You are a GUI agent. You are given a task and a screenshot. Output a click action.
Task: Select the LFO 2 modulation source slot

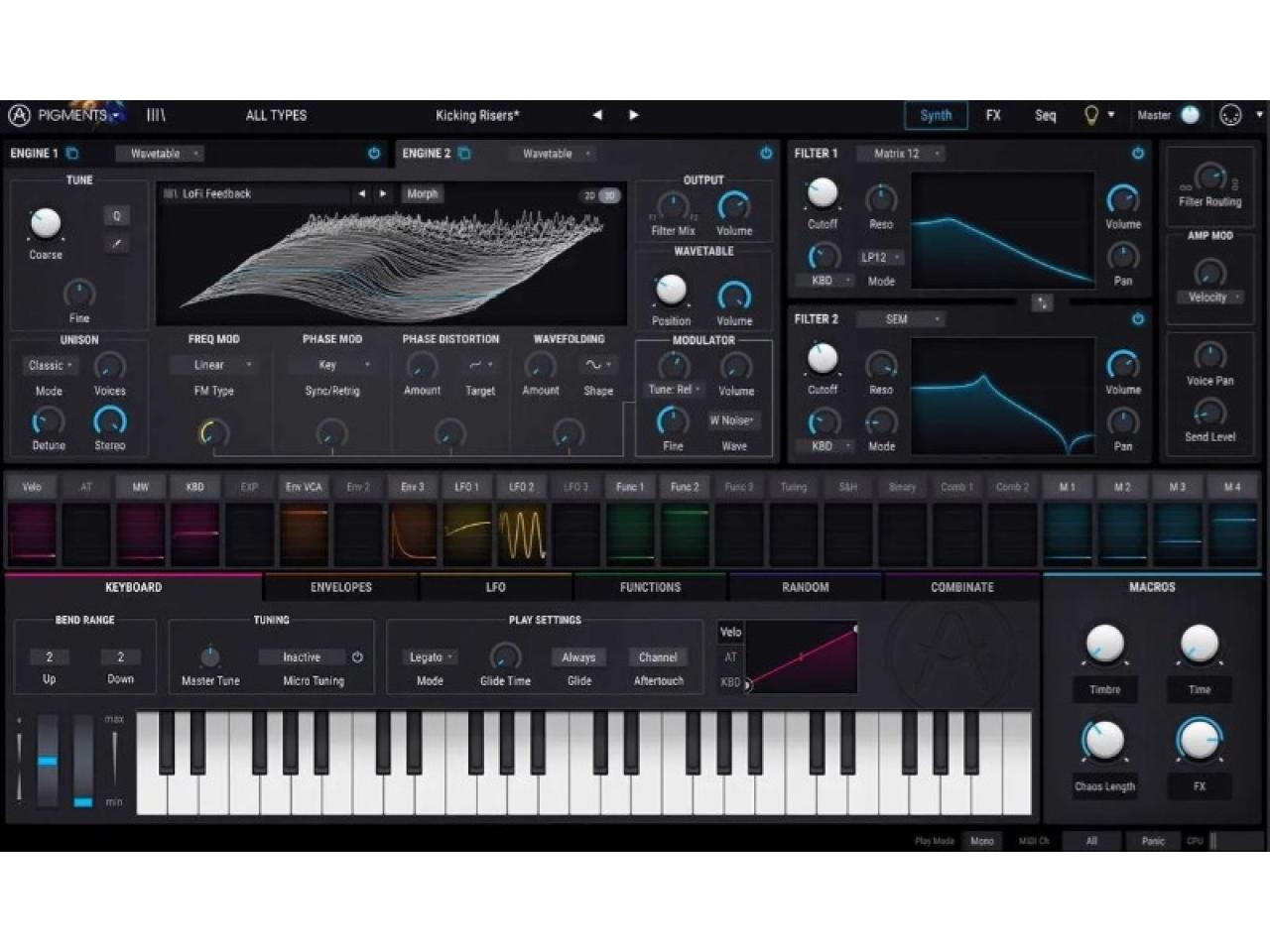522,523
